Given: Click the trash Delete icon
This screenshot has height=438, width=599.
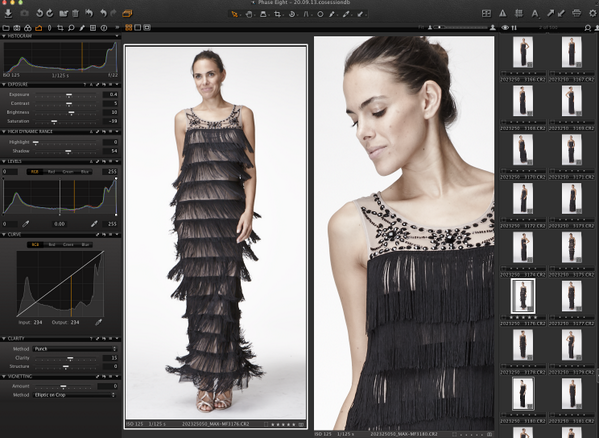Looking at the screenshot, I should tap(75, 14).
